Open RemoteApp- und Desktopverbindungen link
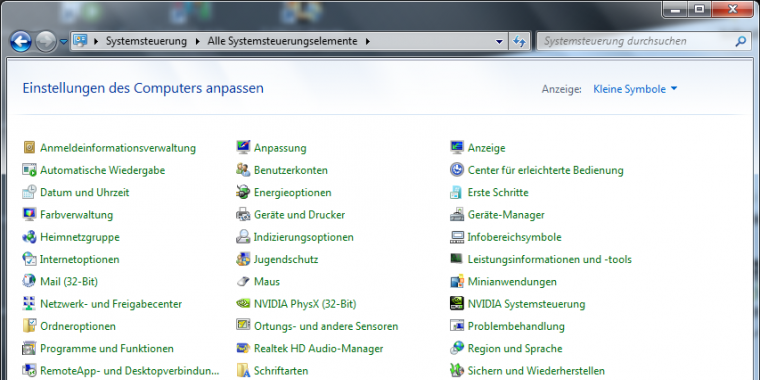The image size is (760, 380). [x=129, y=371]
